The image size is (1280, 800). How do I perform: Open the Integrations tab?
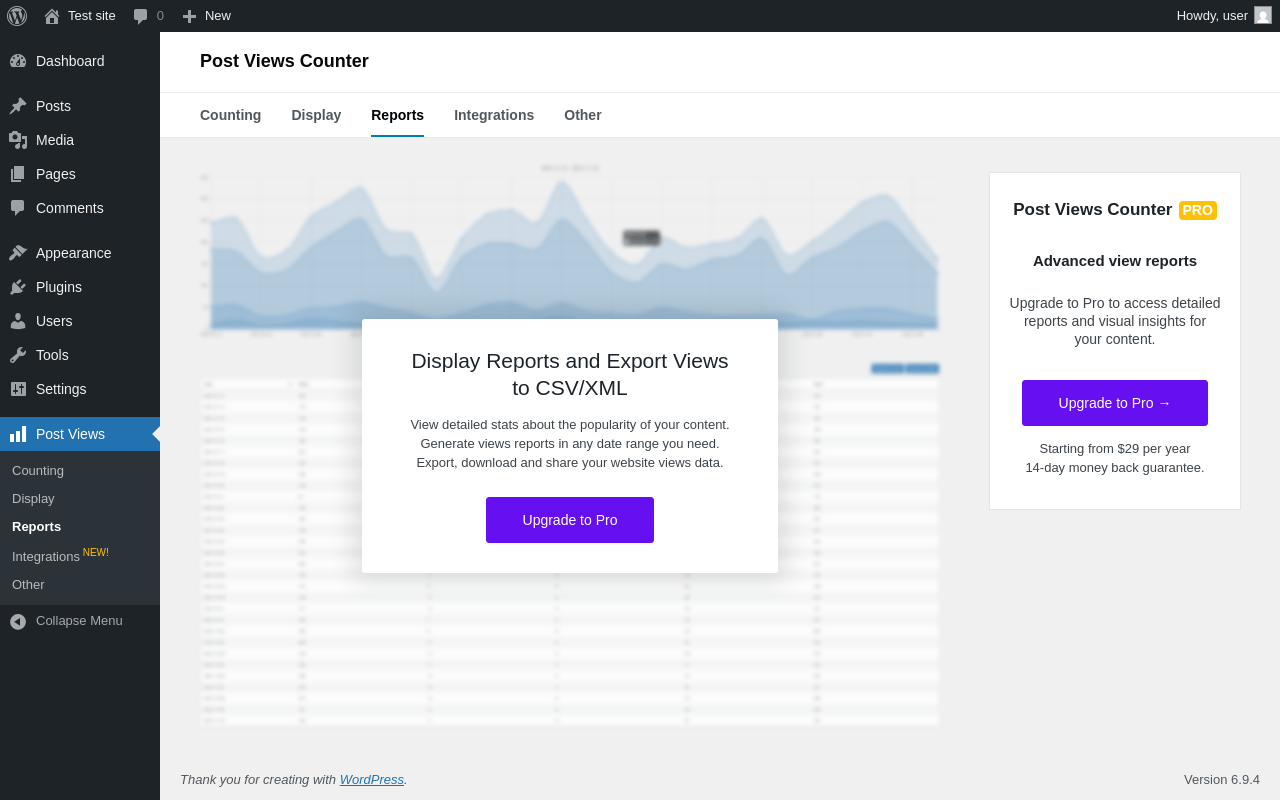pyautogui.click(x=494, y=115)
